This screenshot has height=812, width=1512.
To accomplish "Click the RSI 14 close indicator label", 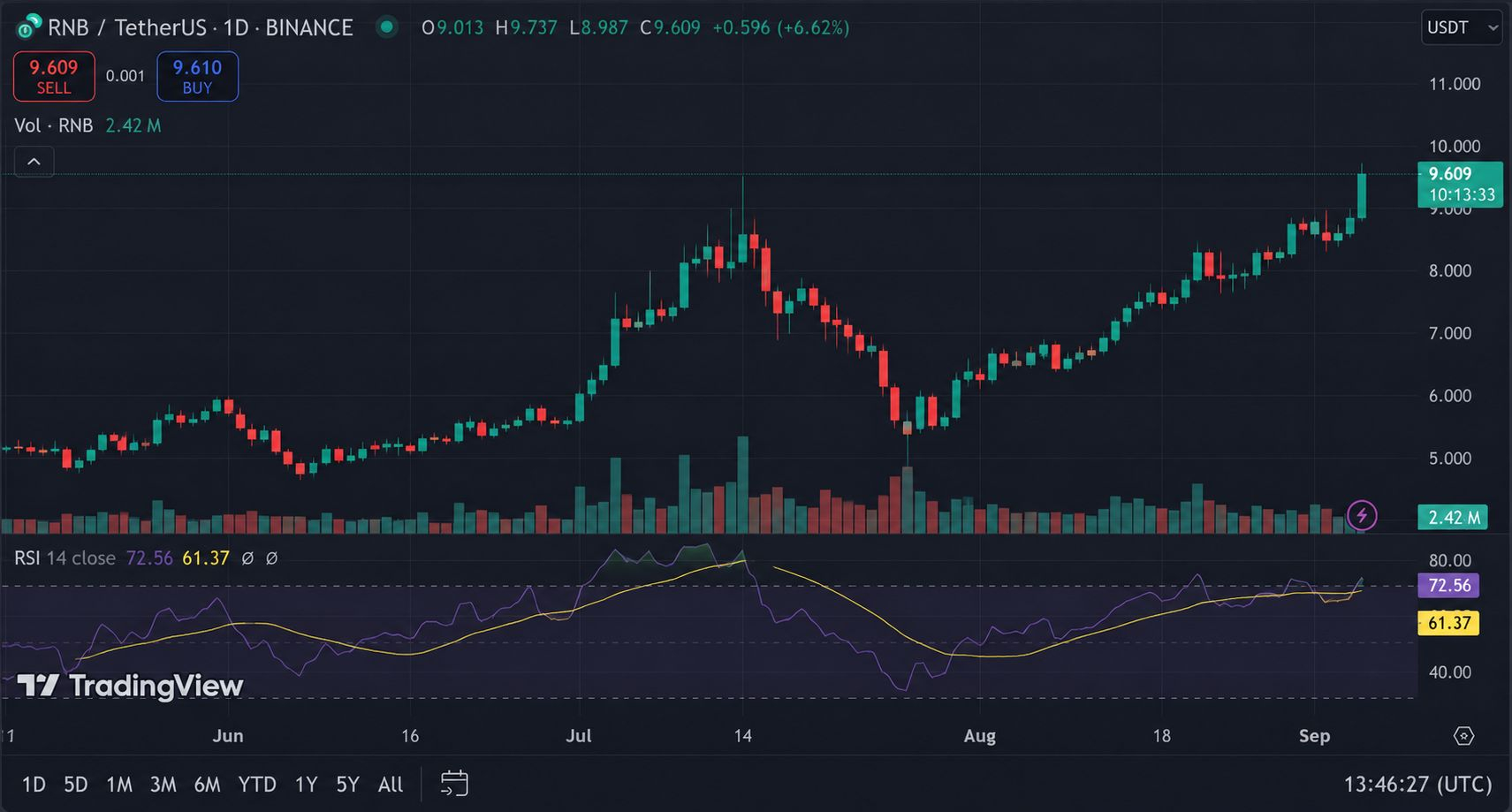I will coord(65,558).
